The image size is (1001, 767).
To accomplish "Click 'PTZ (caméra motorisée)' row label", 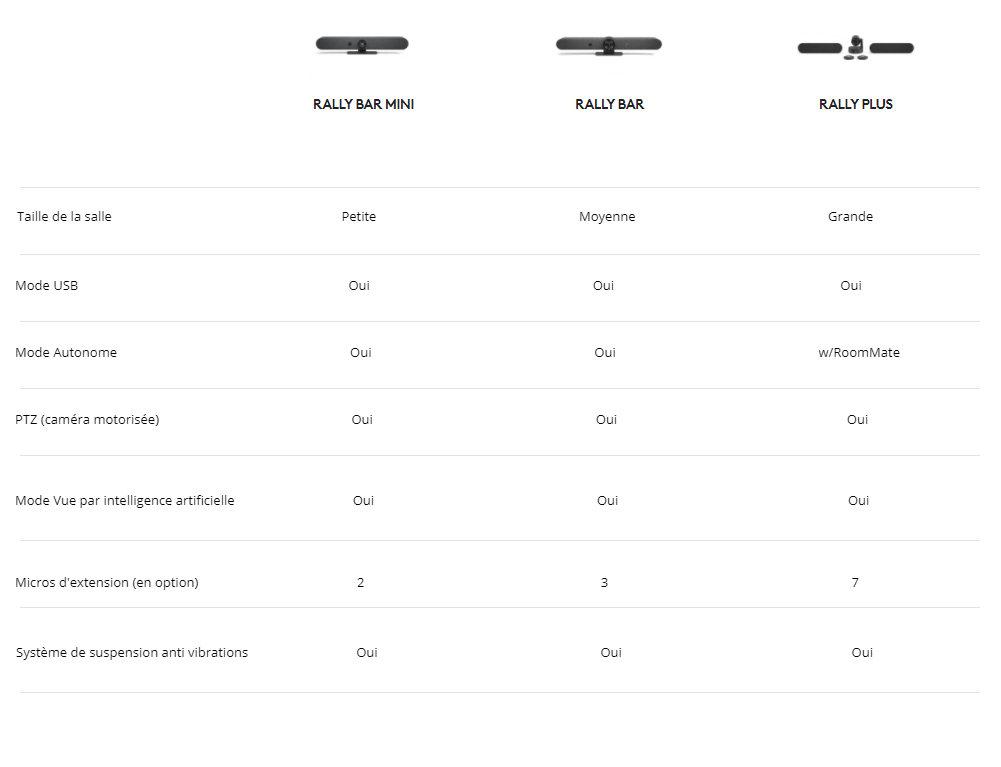I will tap(87, 420).
